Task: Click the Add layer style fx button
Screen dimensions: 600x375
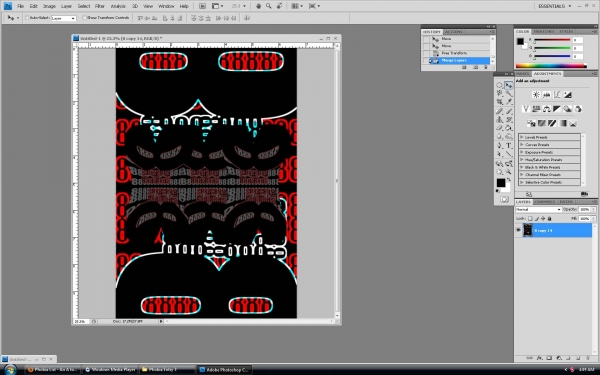Action: 539,358
